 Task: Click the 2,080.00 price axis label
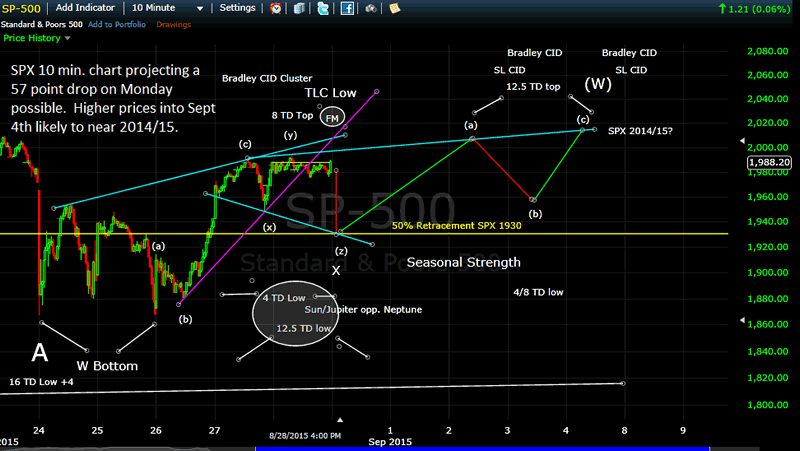tap(768, 51)
